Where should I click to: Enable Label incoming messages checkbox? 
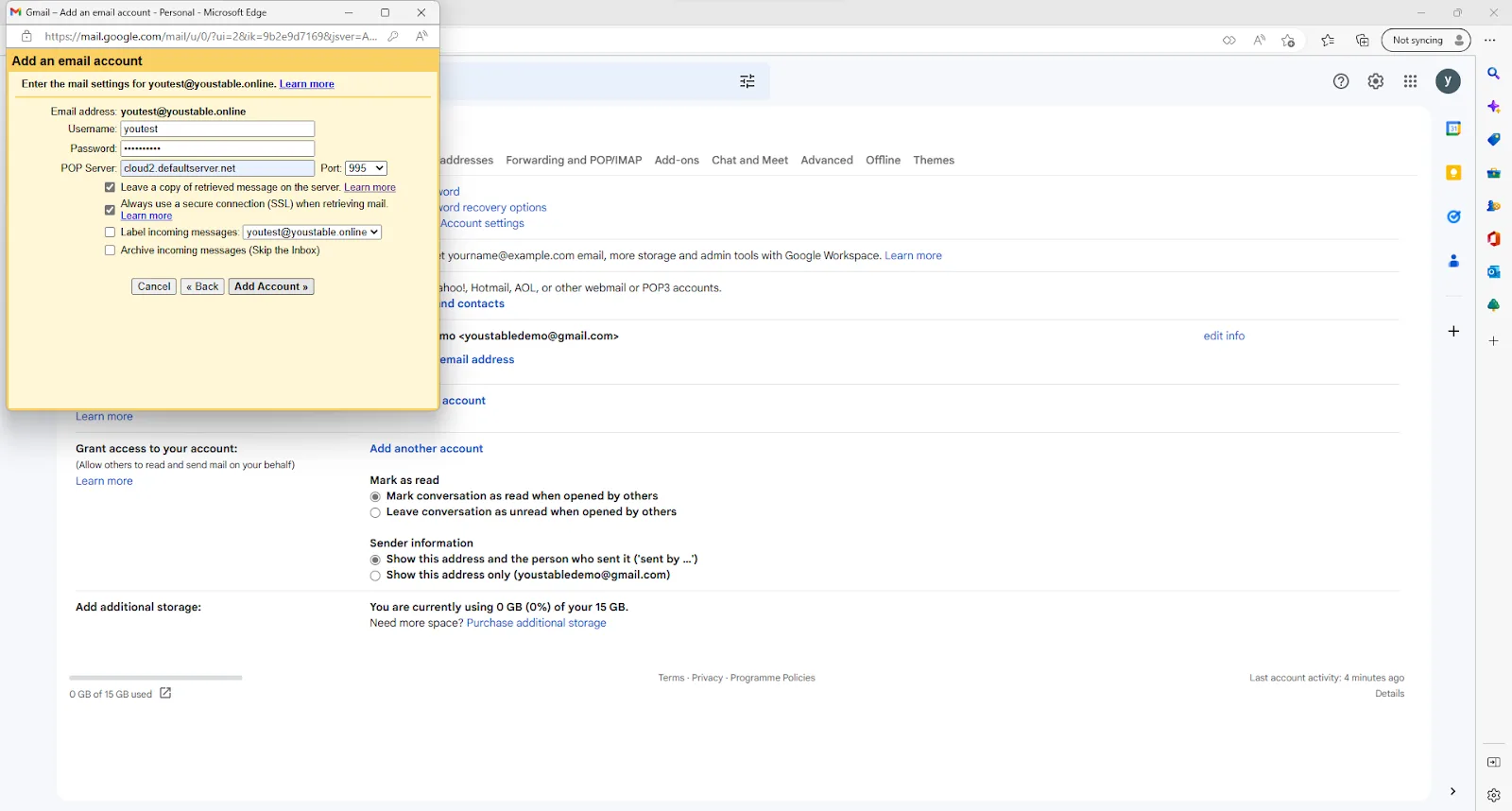[110, 232]
